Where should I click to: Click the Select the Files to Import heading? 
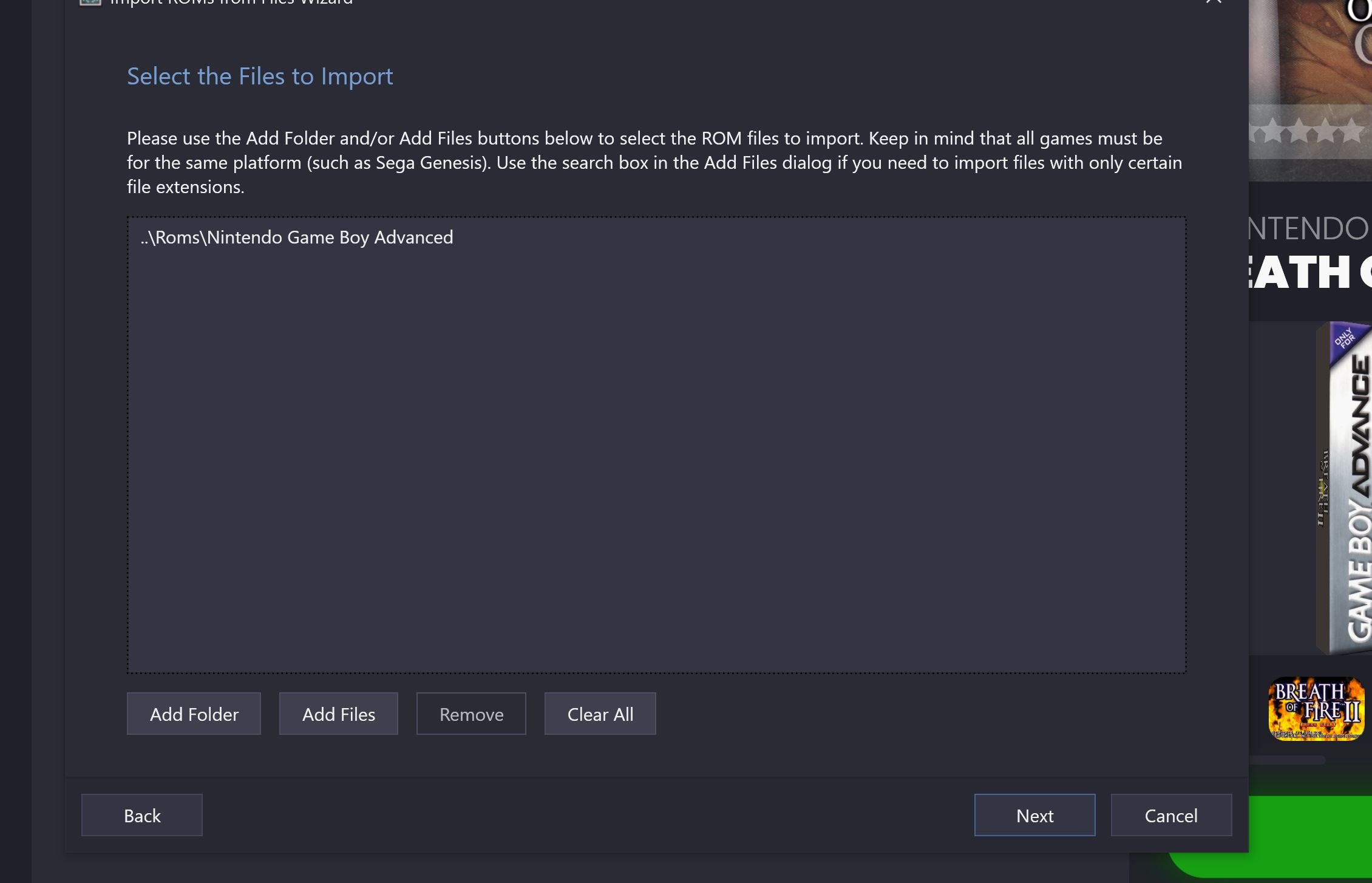coord(260,76)
